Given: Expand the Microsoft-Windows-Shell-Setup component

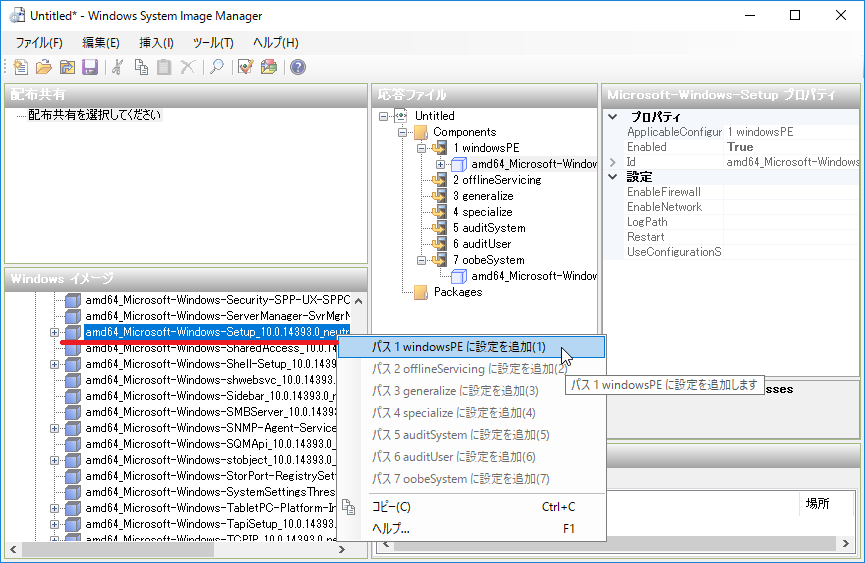Looking at the screenshot, I should pos(54,364).
